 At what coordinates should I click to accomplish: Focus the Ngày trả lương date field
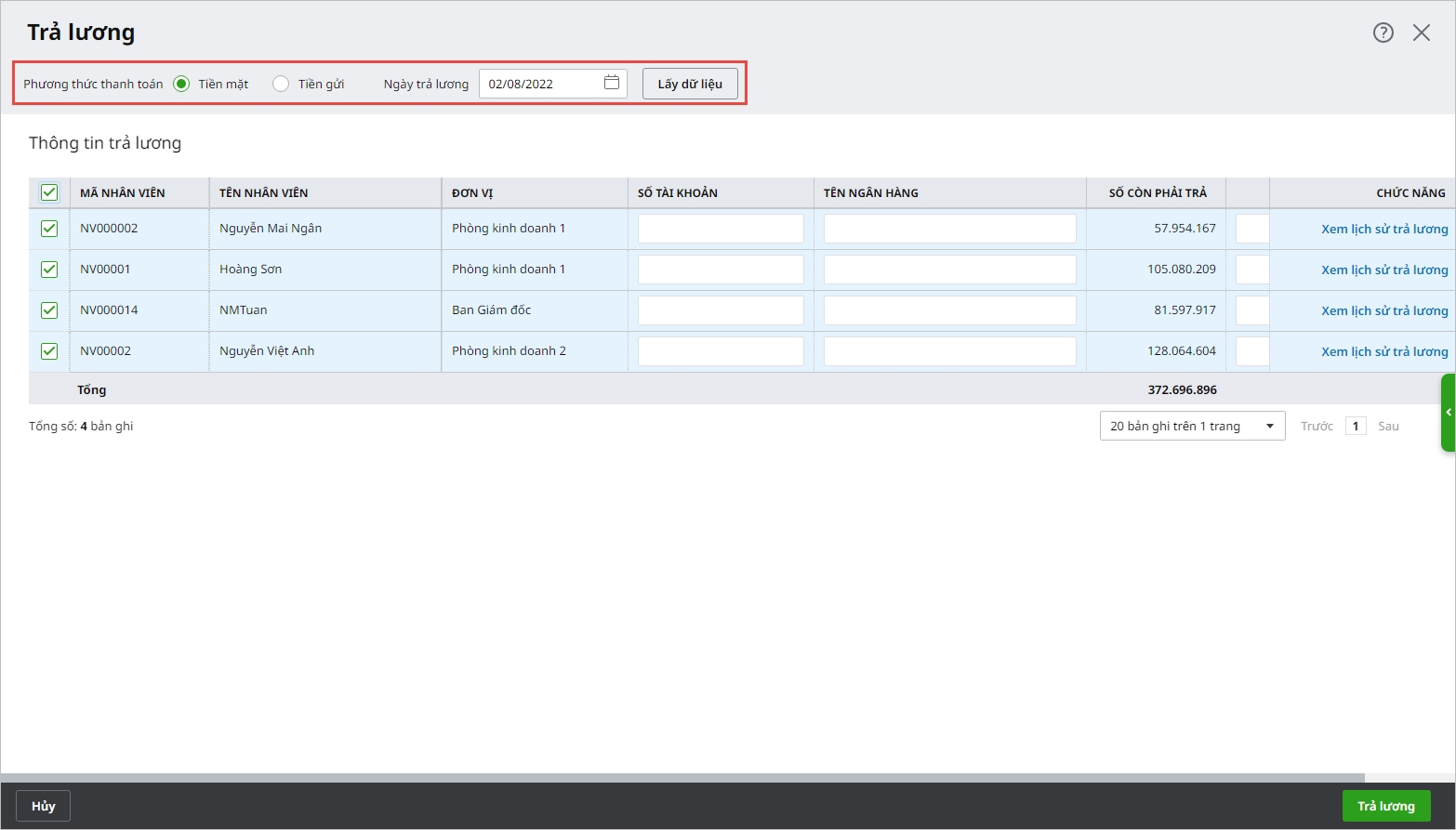tap(553, 84)
